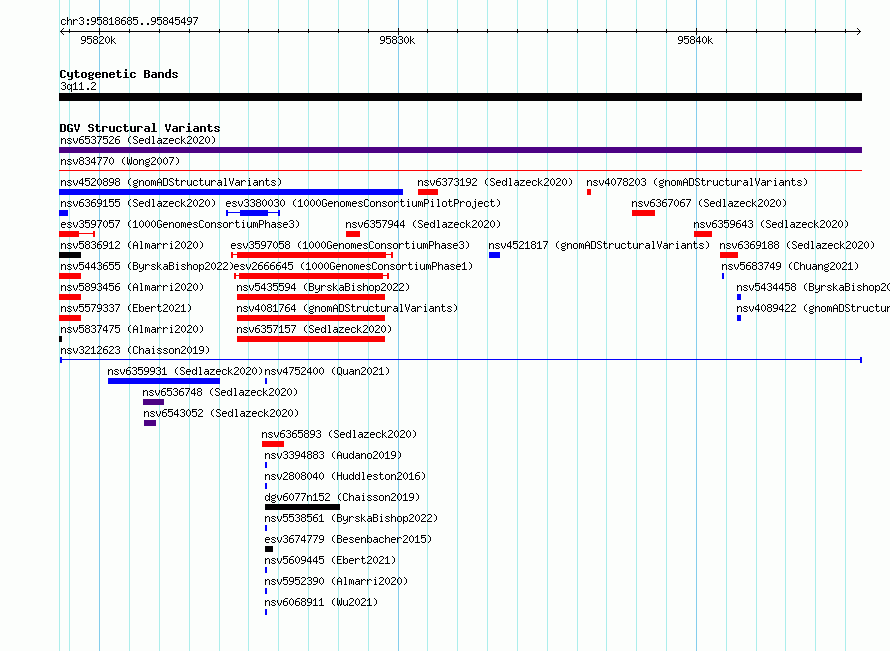The width and height of the screenshot is (890, 651).
Task: Click nsv3394883 (Audano2019) label
Action: click(x=333, y=455)
